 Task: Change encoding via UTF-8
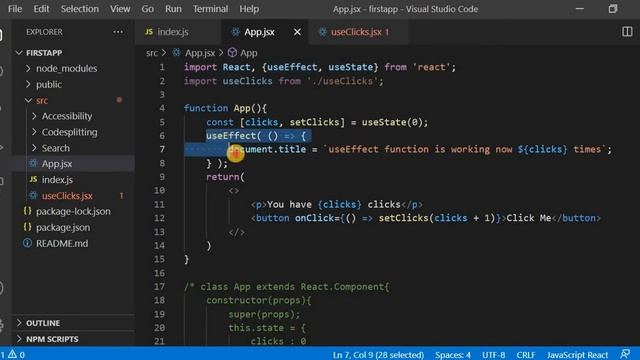pyautogui.click(x=493, y=355)
